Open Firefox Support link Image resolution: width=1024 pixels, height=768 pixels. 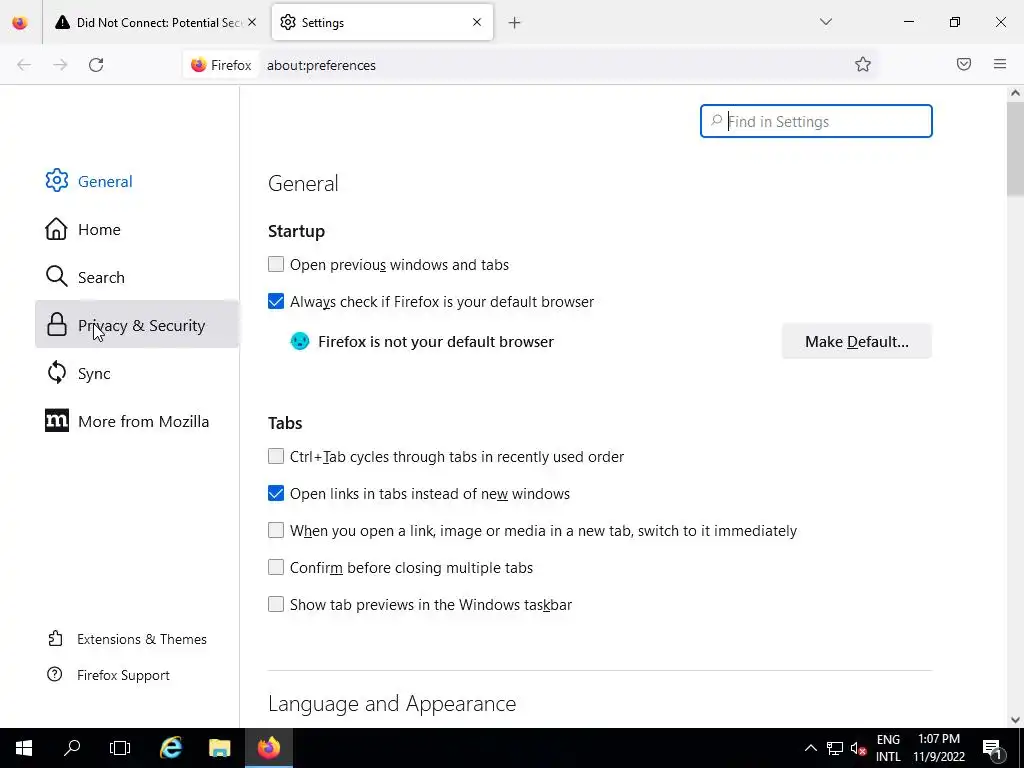point(123,675)
